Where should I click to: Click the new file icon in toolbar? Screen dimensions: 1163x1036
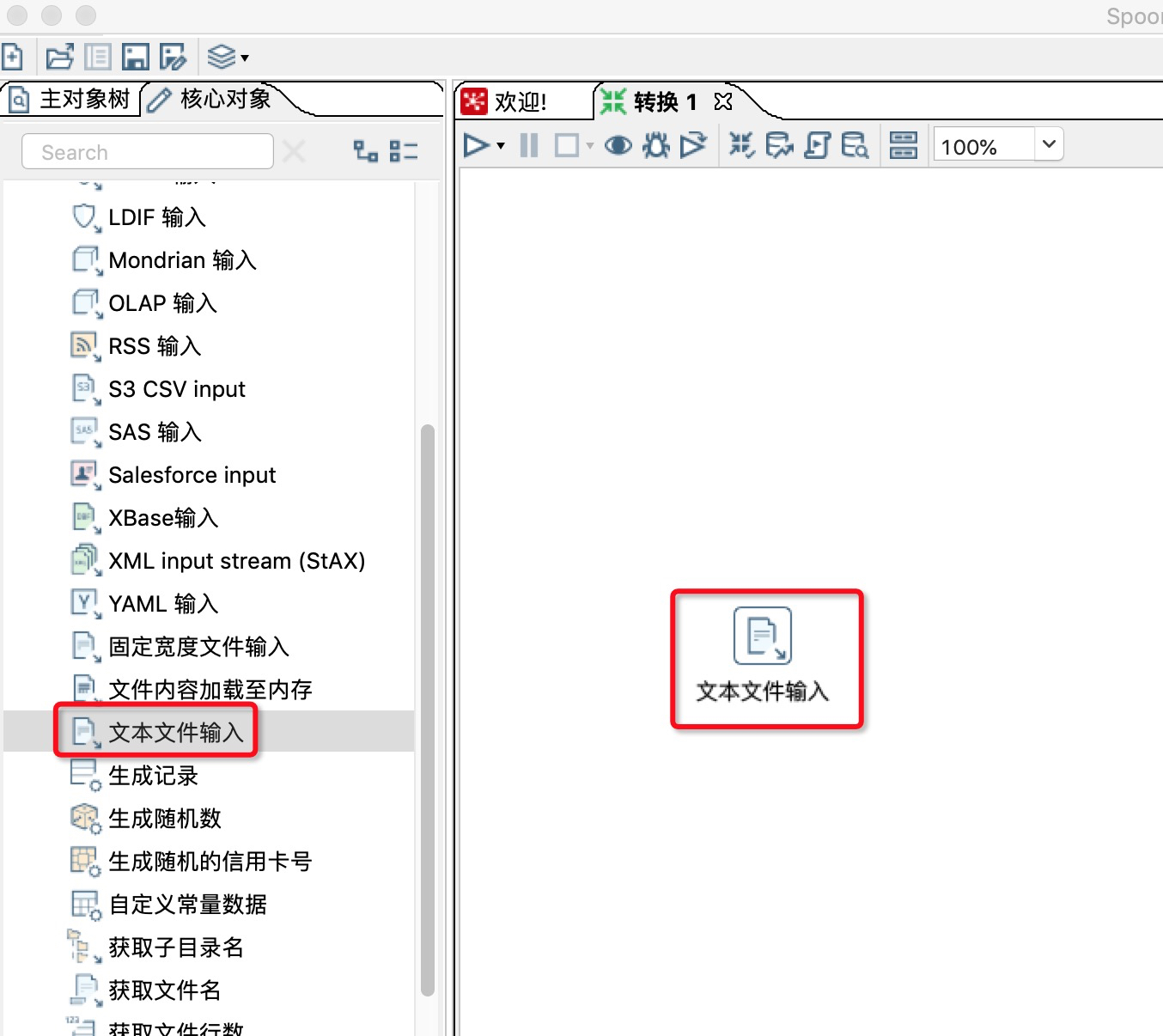(12, 57)
